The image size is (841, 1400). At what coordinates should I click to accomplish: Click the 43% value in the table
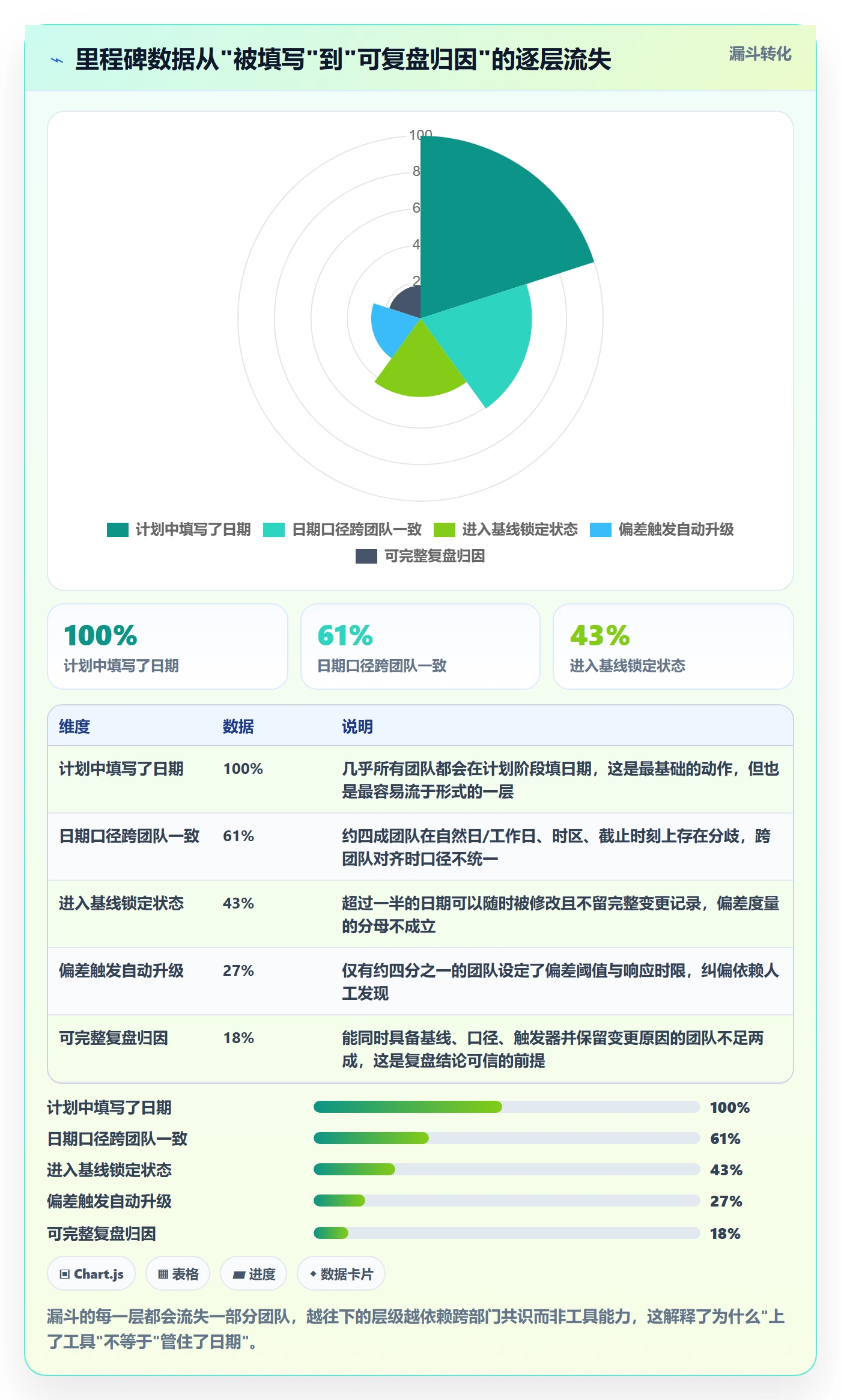tap(238, 903)
